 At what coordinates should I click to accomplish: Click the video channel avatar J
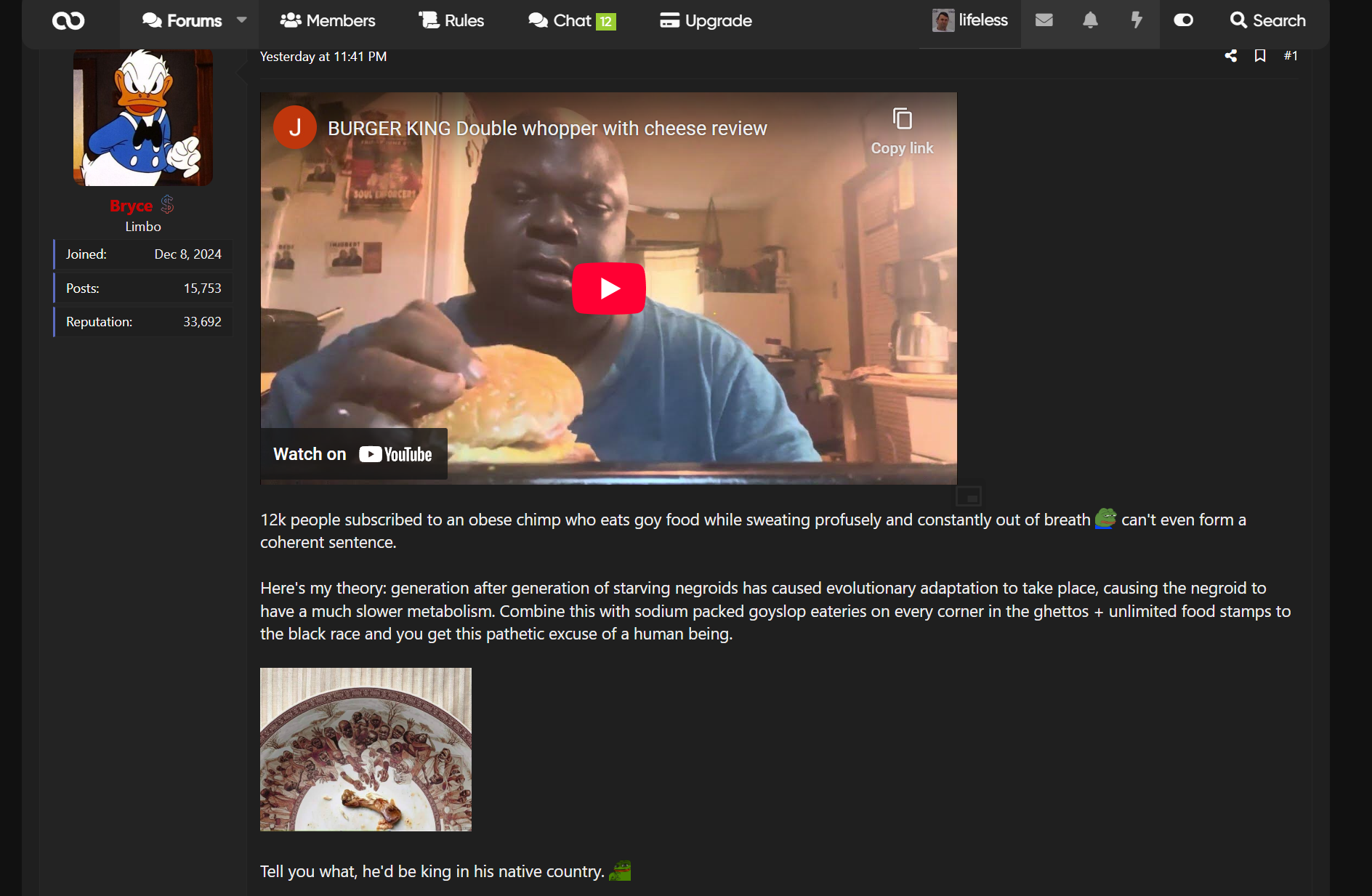point(295,128)
